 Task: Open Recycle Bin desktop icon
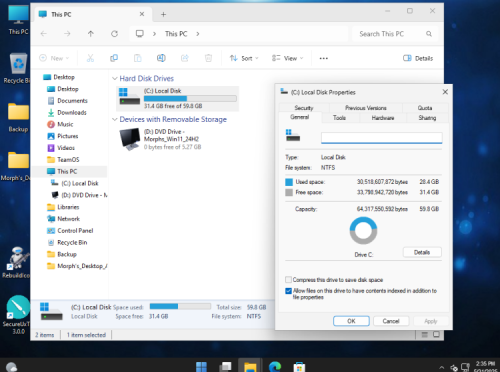[x=17, y=68]
